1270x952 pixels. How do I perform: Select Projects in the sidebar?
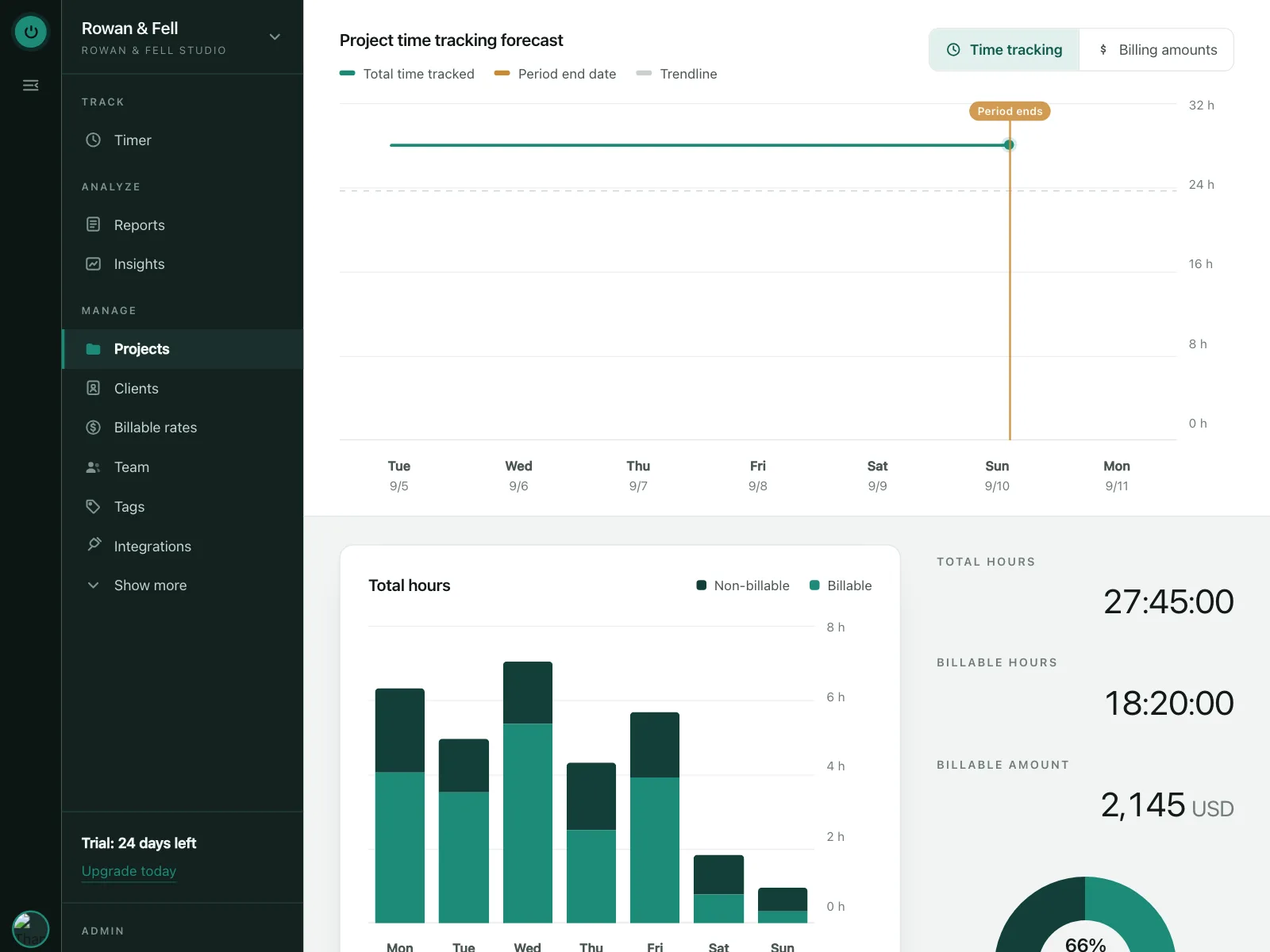(183, 349)
